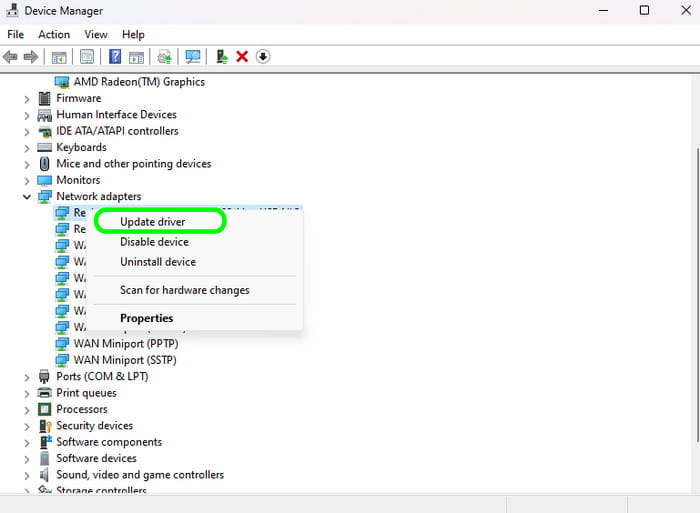The width and height of the screenshot is (700, 513).
Task: Click the Scan for hardware changes monitor icon
Action: point(193,57)
